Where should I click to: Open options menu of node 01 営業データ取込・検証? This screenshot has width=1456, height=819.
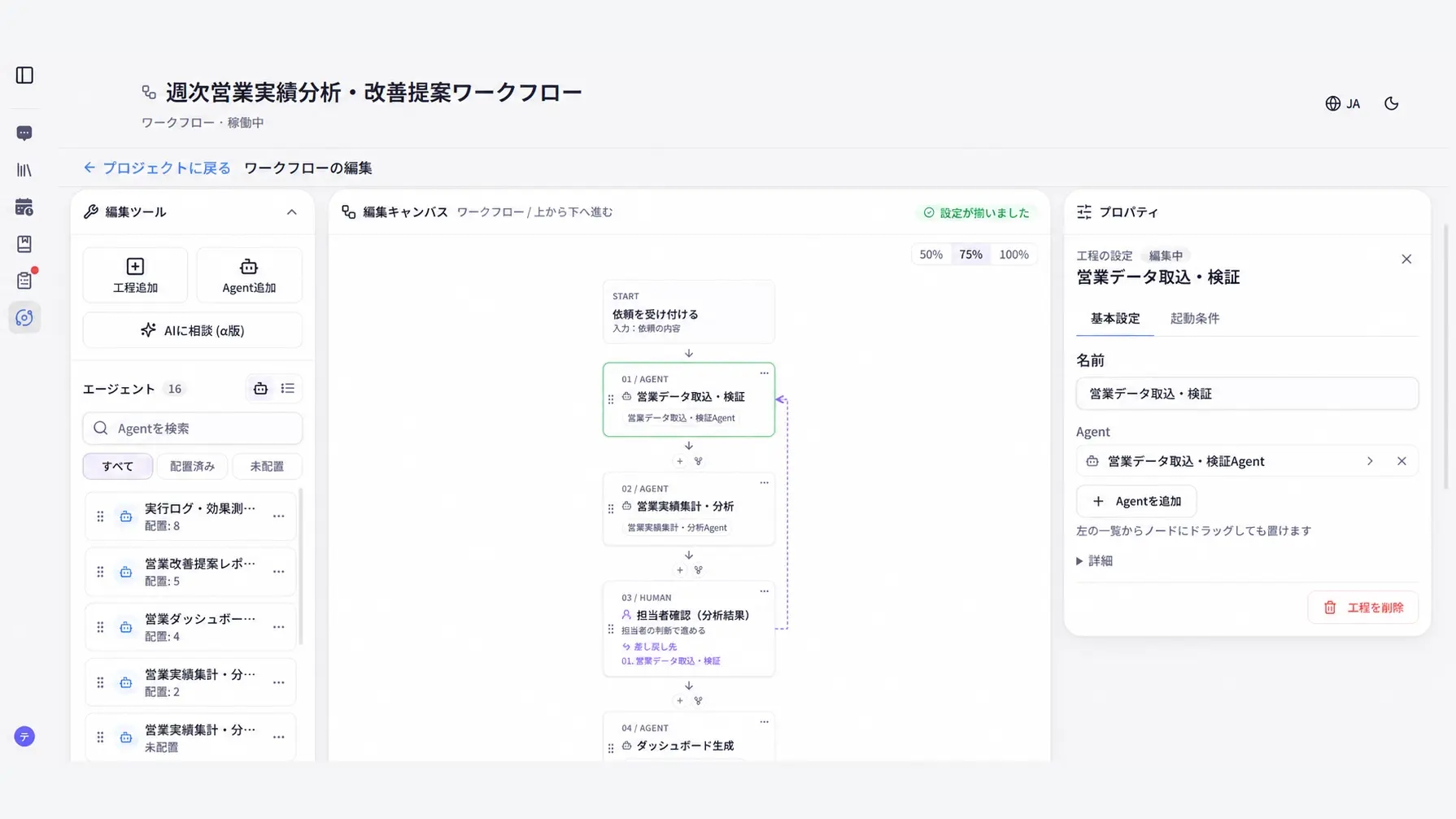764,373
